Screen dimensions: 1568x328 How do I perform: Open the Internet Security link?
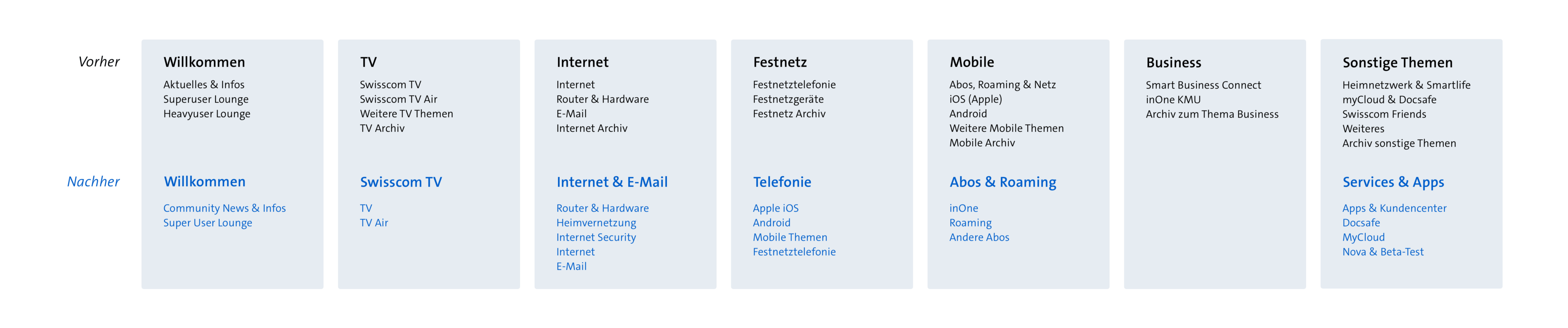pos(596,237)
